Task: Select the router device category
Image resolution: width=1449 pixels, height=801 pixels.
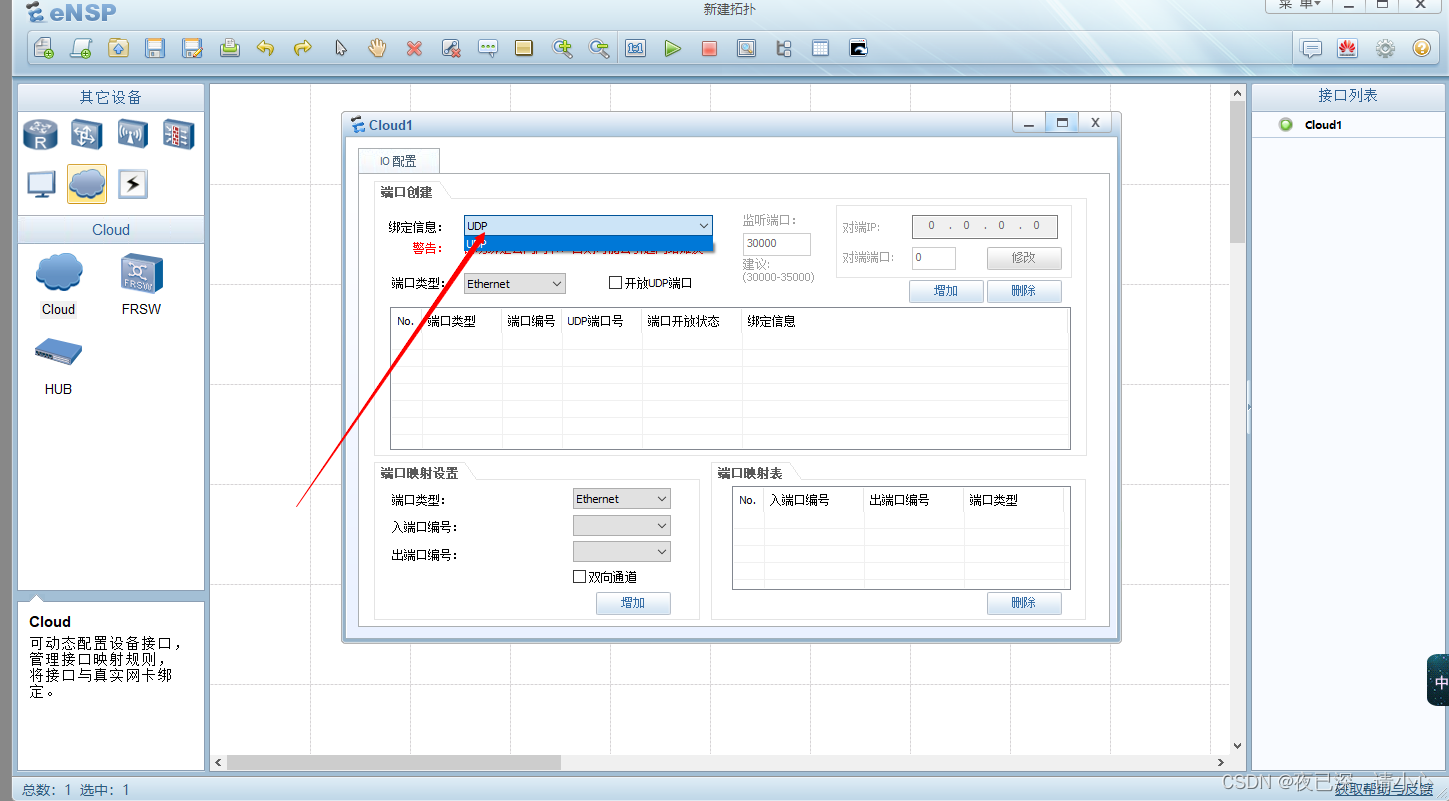Action: click(x=41, y=134)
